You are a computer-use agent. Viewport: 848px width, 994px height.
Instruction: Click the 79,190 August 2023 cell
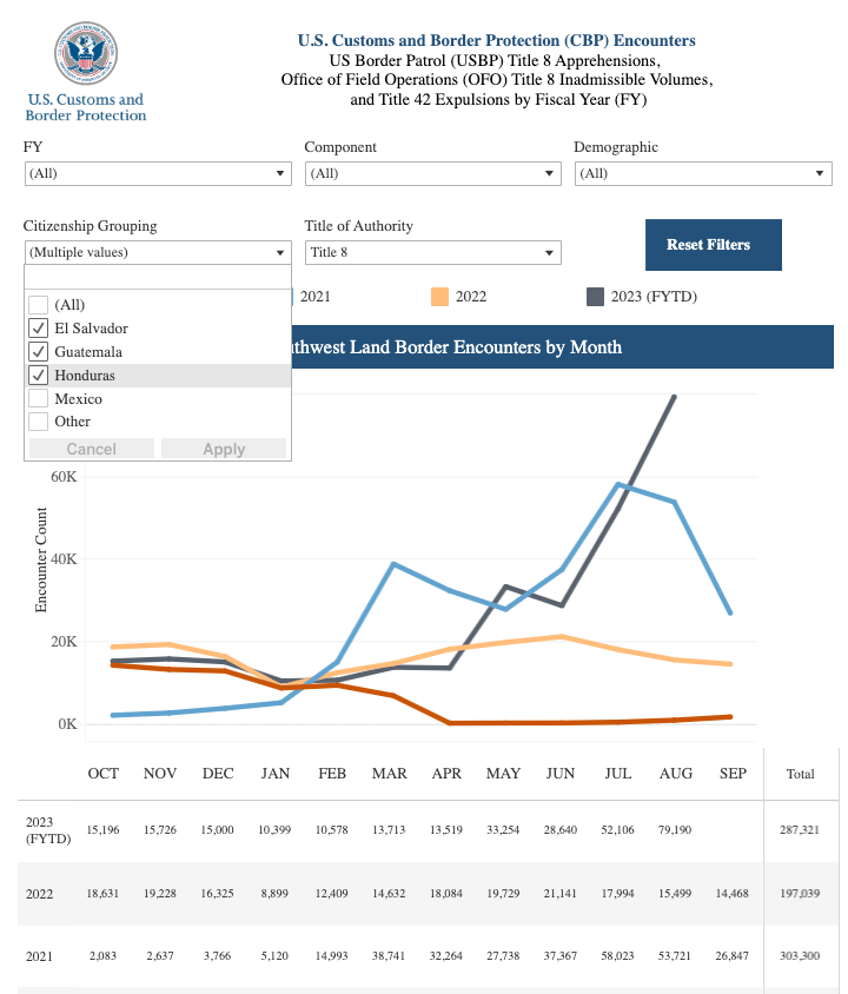click(x=675, y=830)
